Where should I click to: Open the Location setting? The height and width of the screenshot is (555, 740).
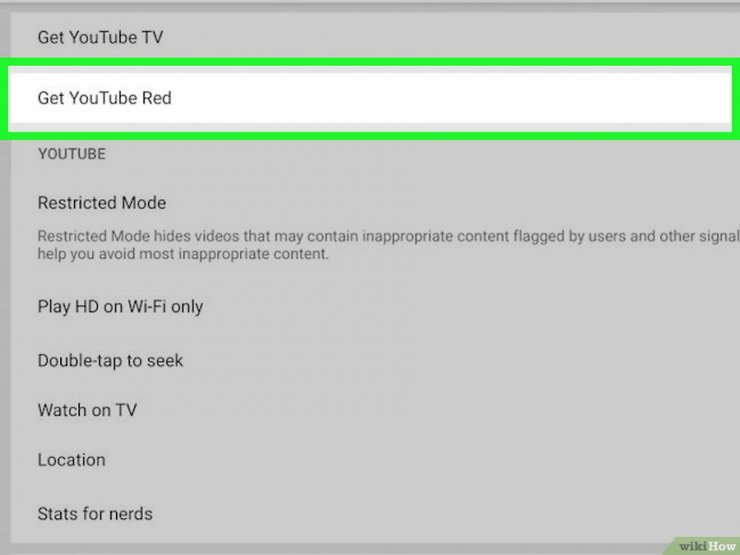tap(71, 460)
